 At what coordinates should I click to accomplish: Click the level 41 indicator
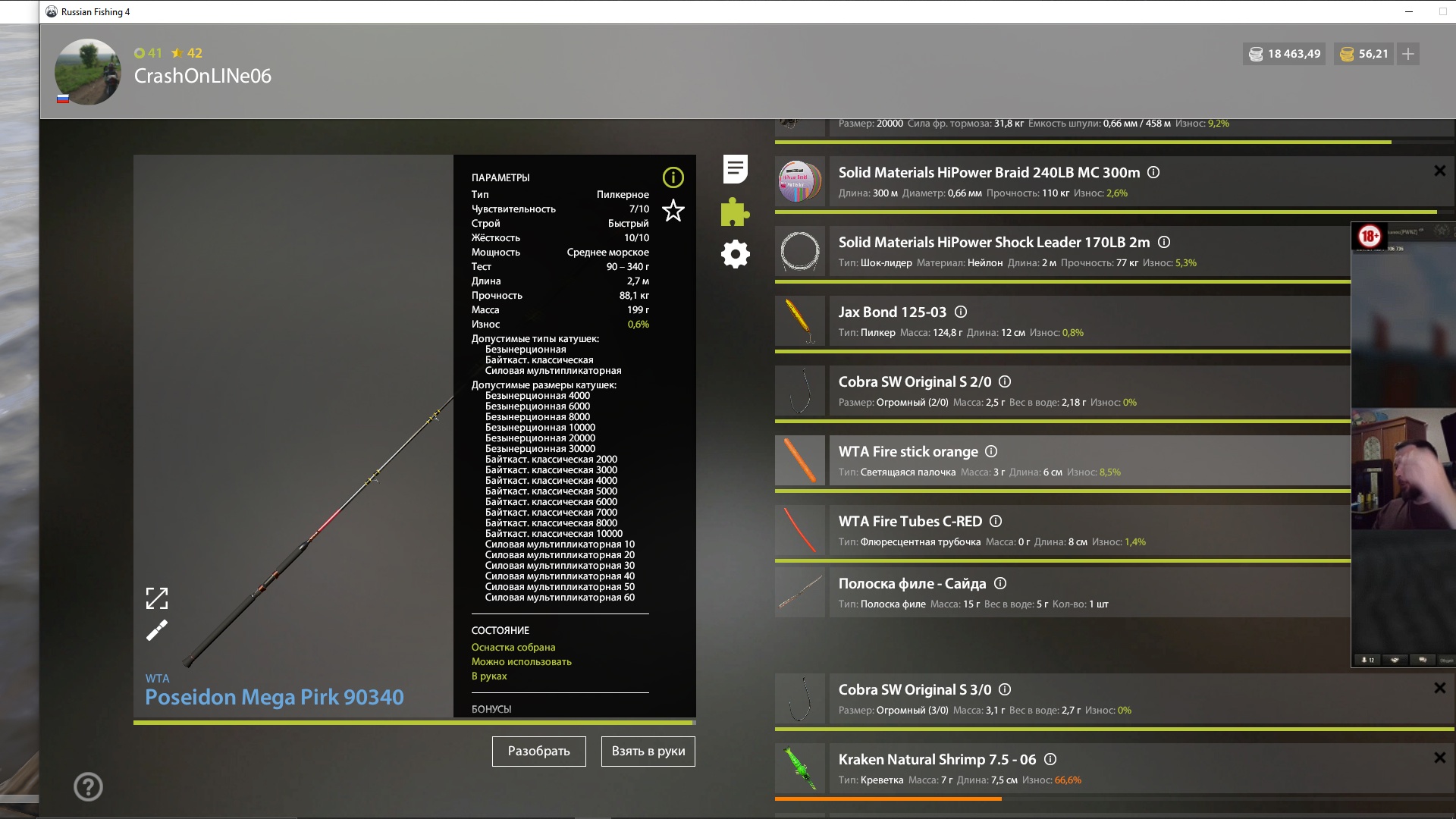click(x=149, y=53)
